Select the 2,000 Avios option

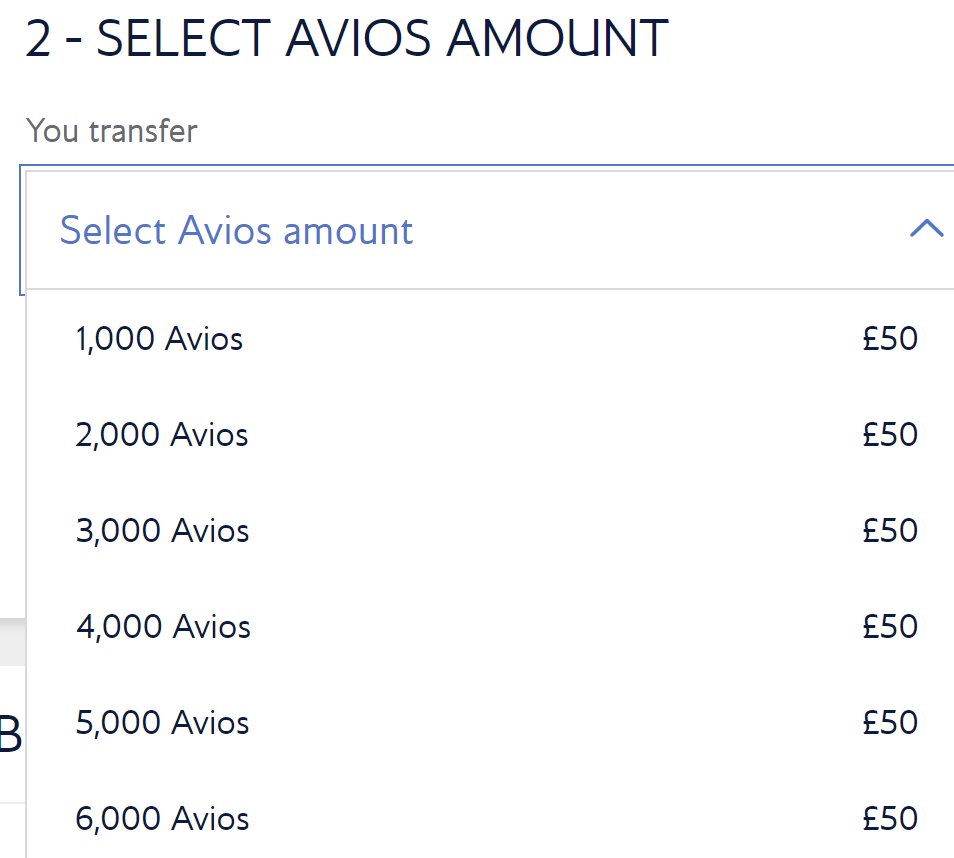pyautogui.click(x=161, y=434)
